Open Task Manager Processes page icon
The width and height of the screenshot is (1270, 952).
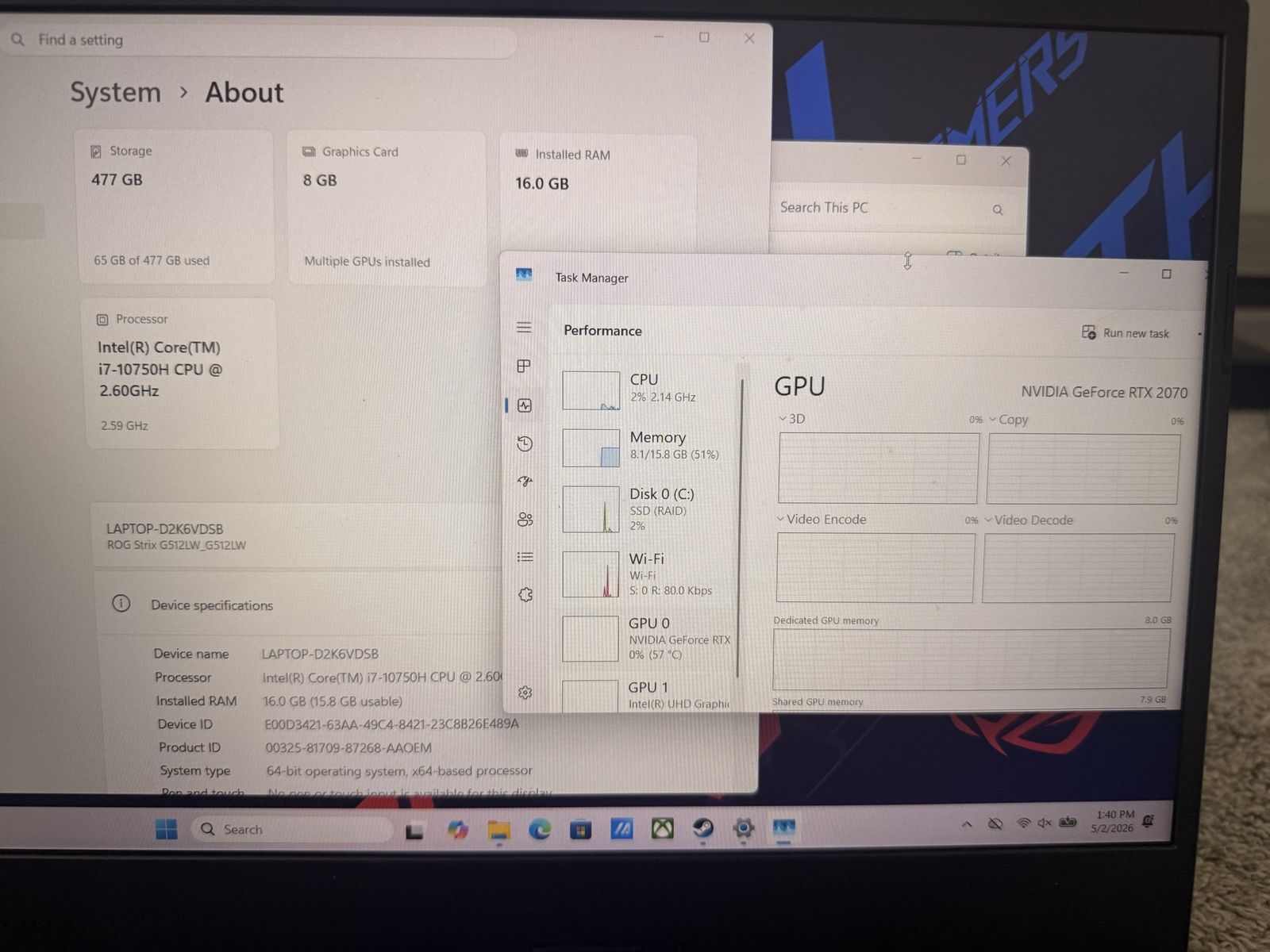(524, 367)
